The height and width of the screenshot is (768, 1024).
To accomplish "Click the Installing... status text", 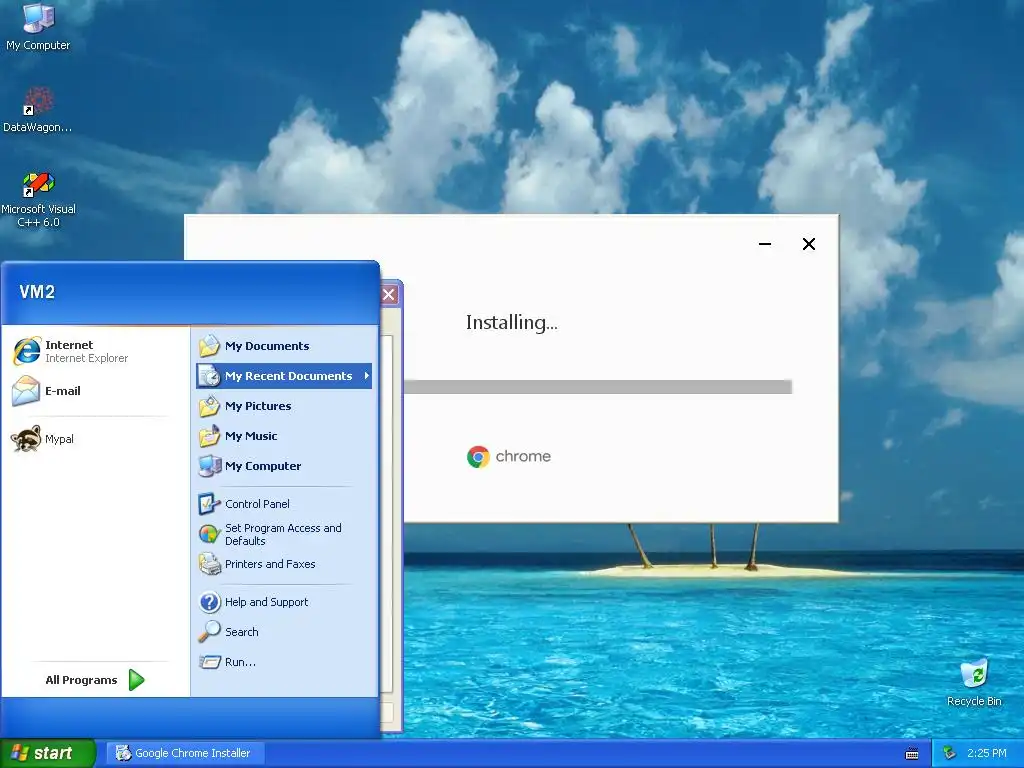I will click(x=511, y=323).
